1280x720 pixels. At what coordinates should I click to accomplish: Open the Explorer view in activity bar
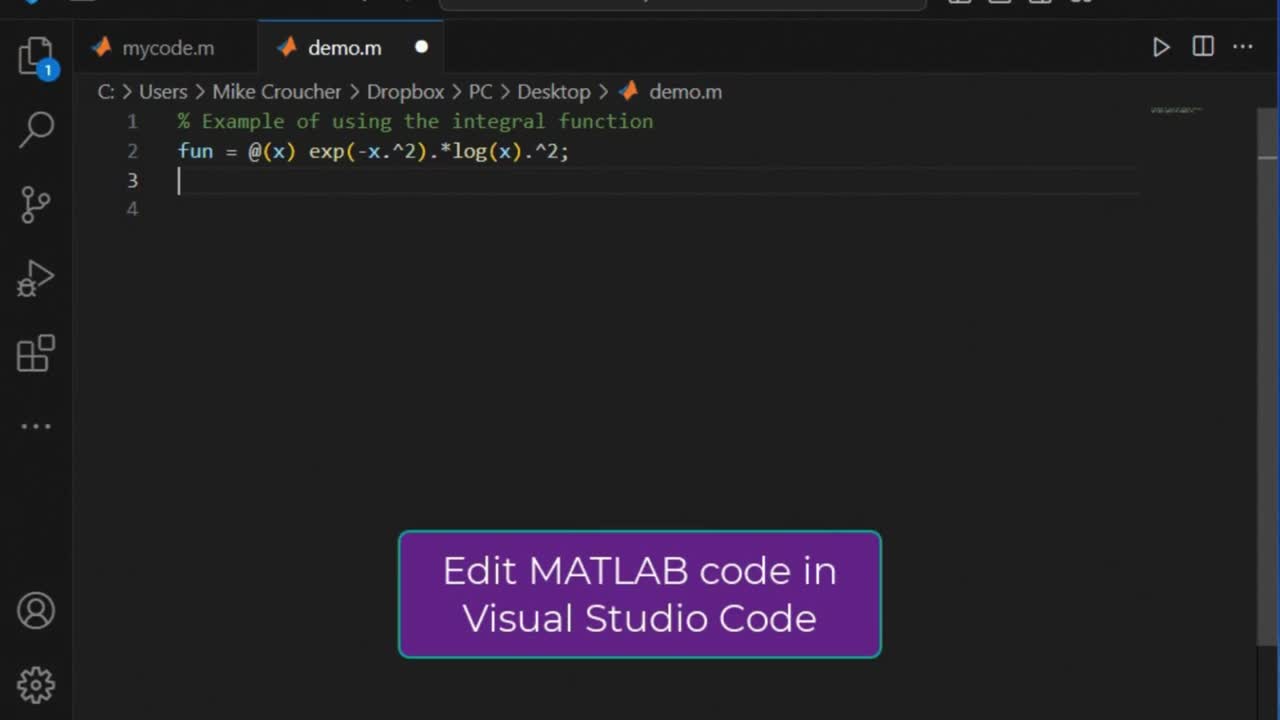point(36,56)
